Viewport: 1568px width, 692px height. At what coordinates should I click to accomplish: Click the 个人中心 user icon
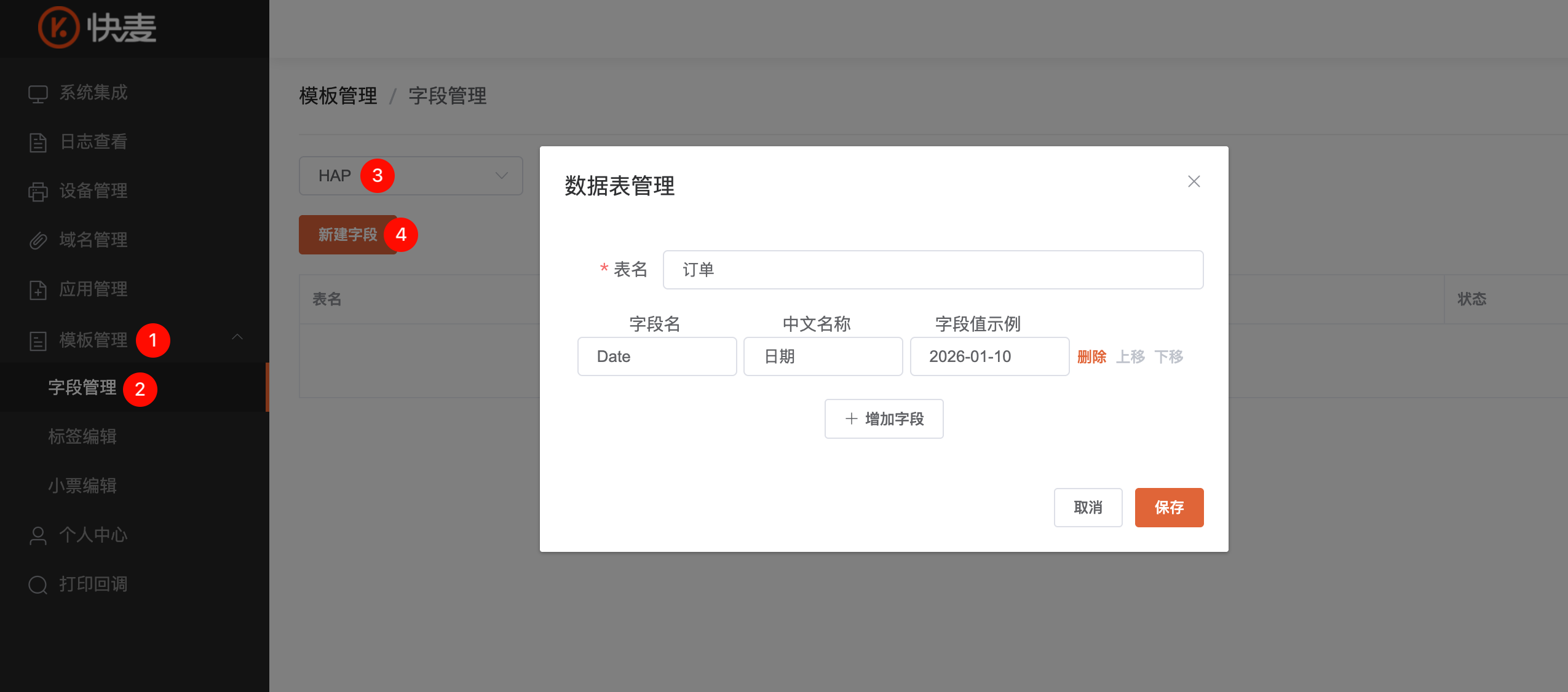(x=38, y=536)
